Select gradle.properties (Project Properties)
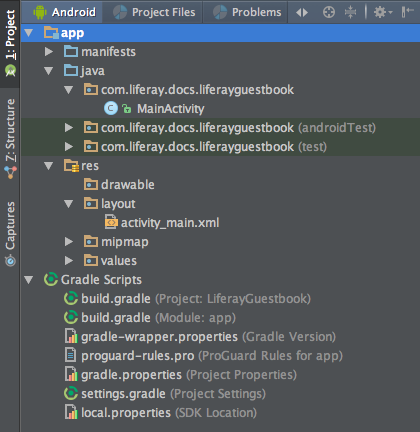Viewport: 420px width, 432px height. (189, 375)
